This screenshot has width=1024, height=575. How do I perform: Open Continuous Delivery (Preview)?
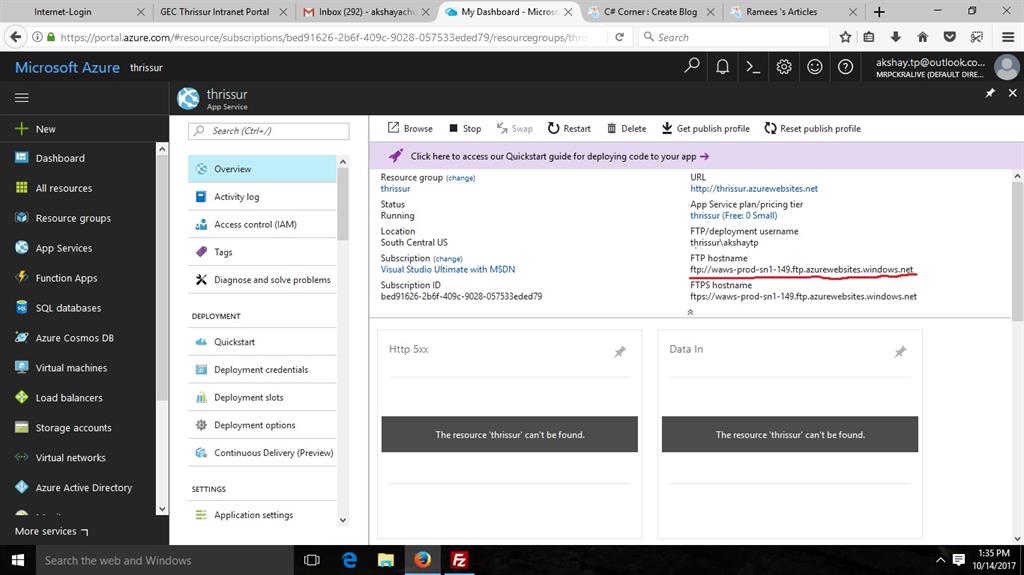click(262, 452)
